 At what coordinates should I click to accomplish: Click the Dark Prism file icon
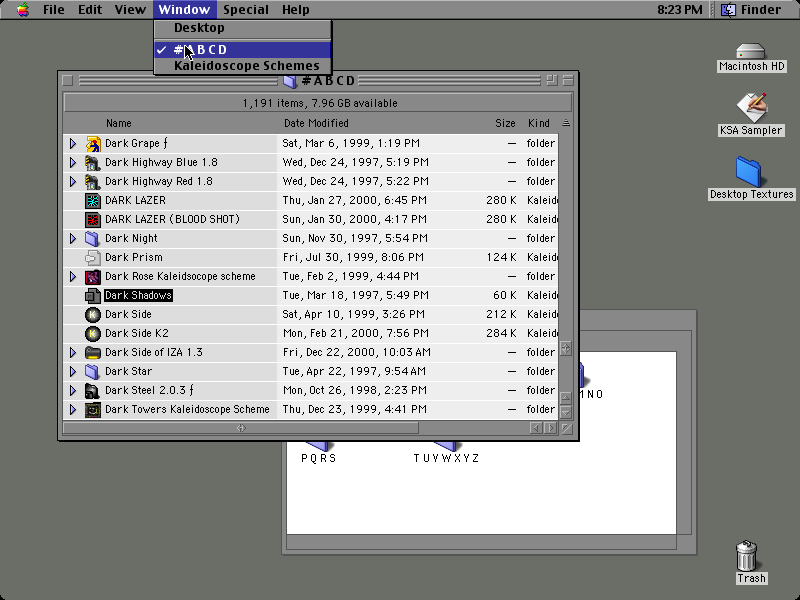click(93, 257)
